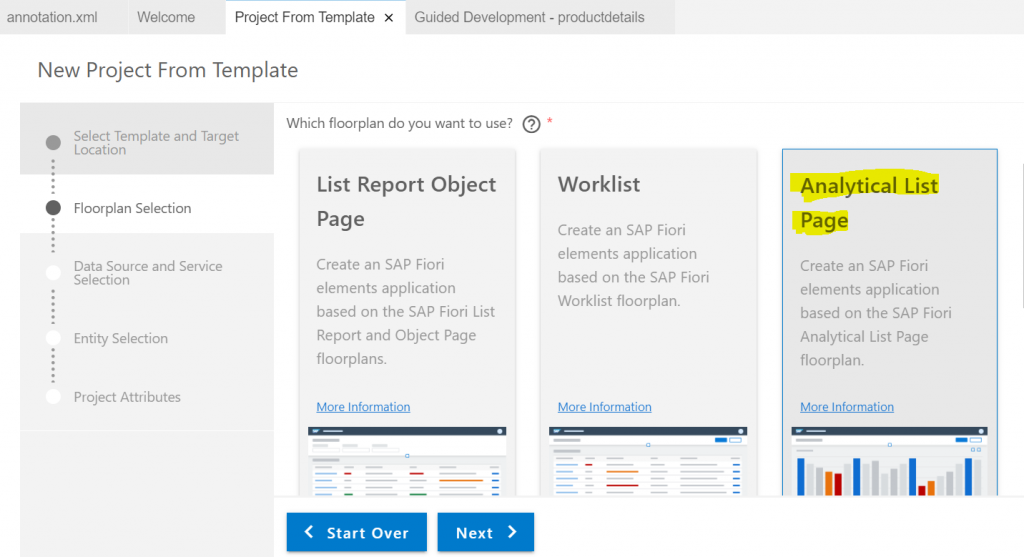
Task: Open More Information link under Worklist
Action: [x=604, y=407]
